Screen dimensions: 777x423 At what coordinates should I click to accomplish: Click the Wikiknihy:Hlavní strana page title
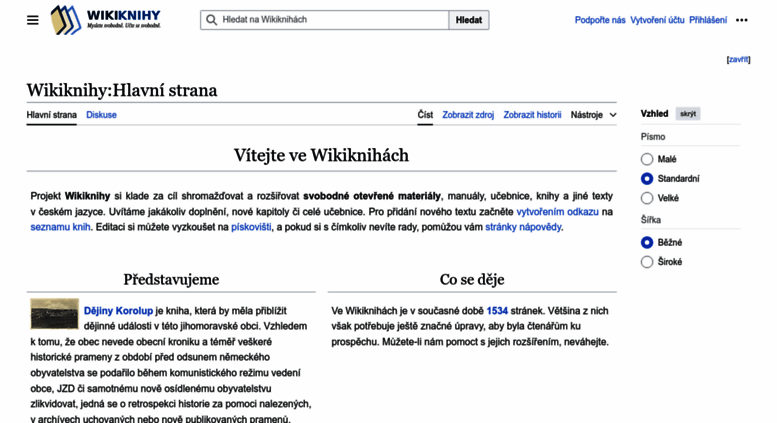[122, 90]
